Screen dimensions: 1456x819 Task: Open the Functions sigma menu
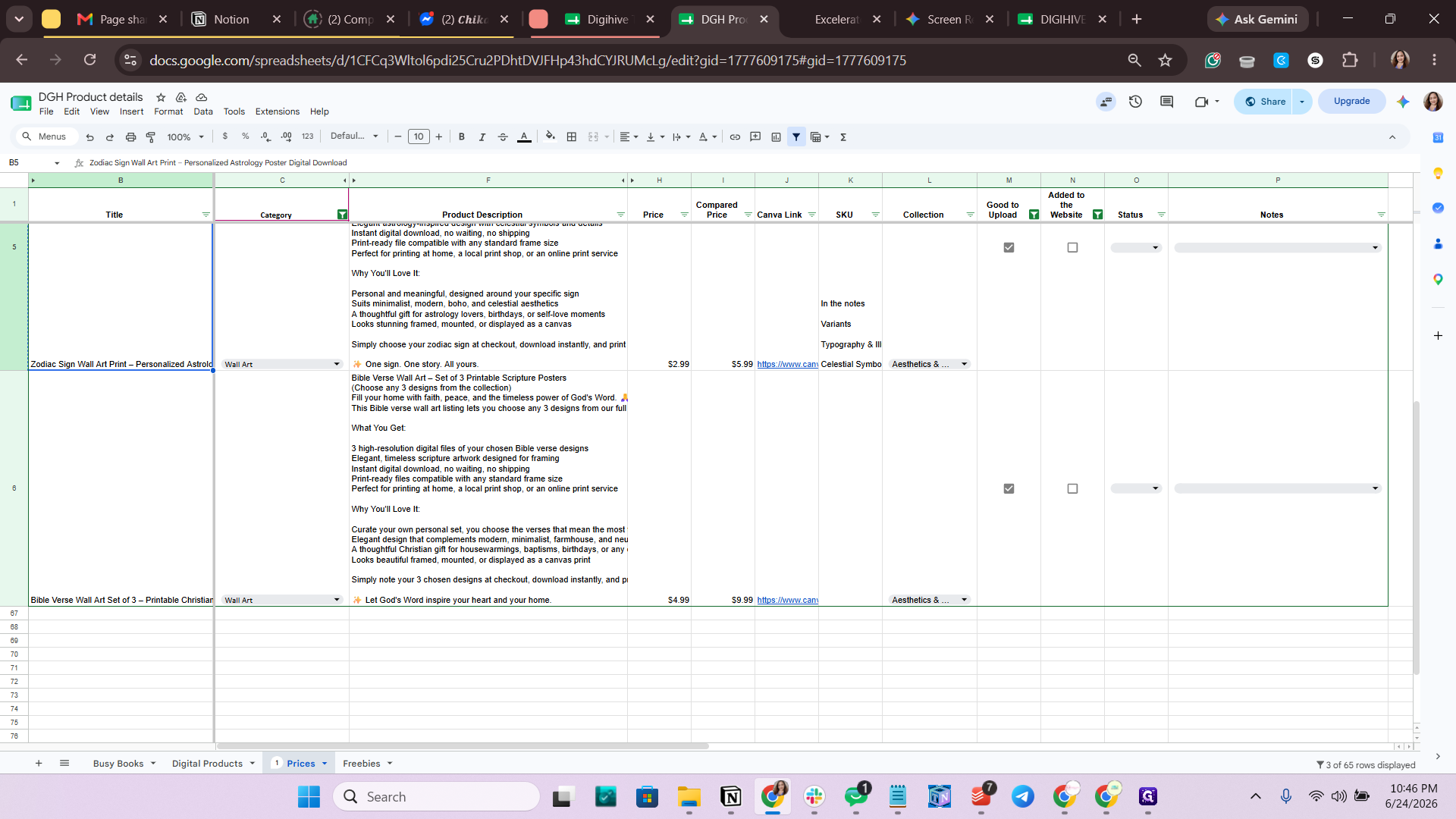pos(843,137)
